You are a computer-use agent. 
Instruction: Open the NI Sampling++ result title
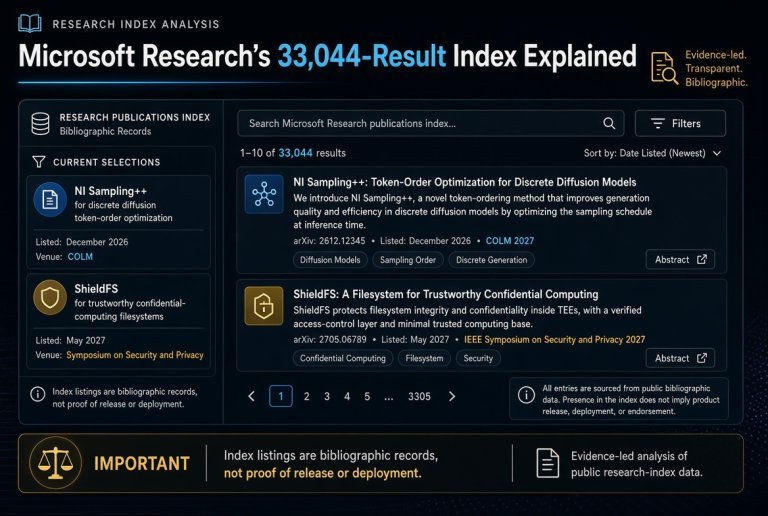(465, 182)
